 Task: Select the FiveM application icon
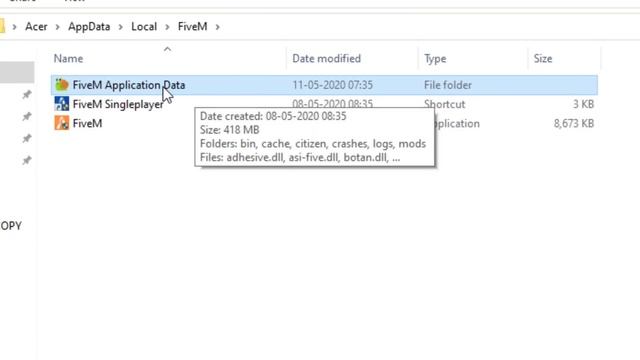62,123
